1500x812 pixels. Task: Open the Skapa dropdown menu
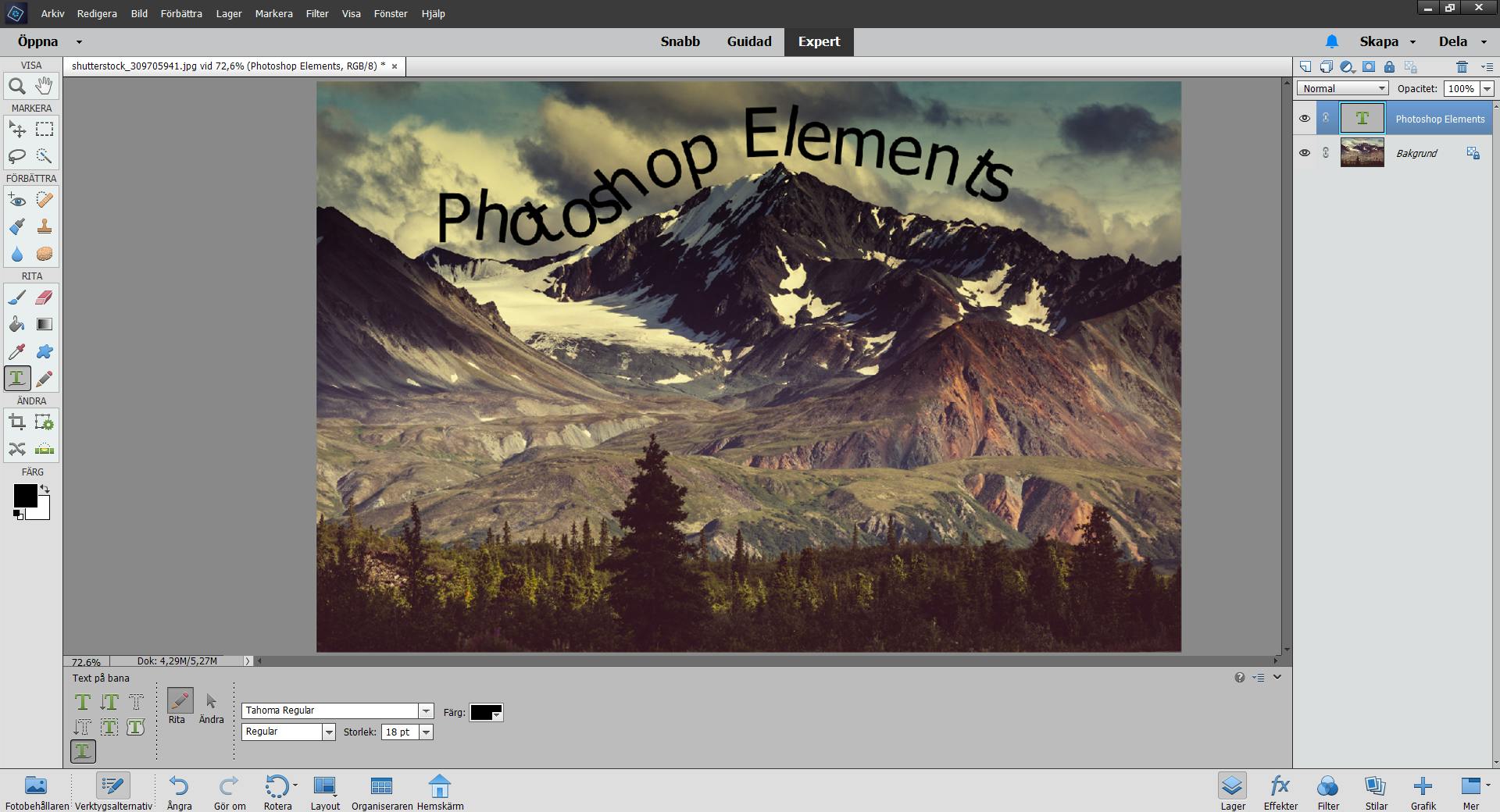[1387, 41]
